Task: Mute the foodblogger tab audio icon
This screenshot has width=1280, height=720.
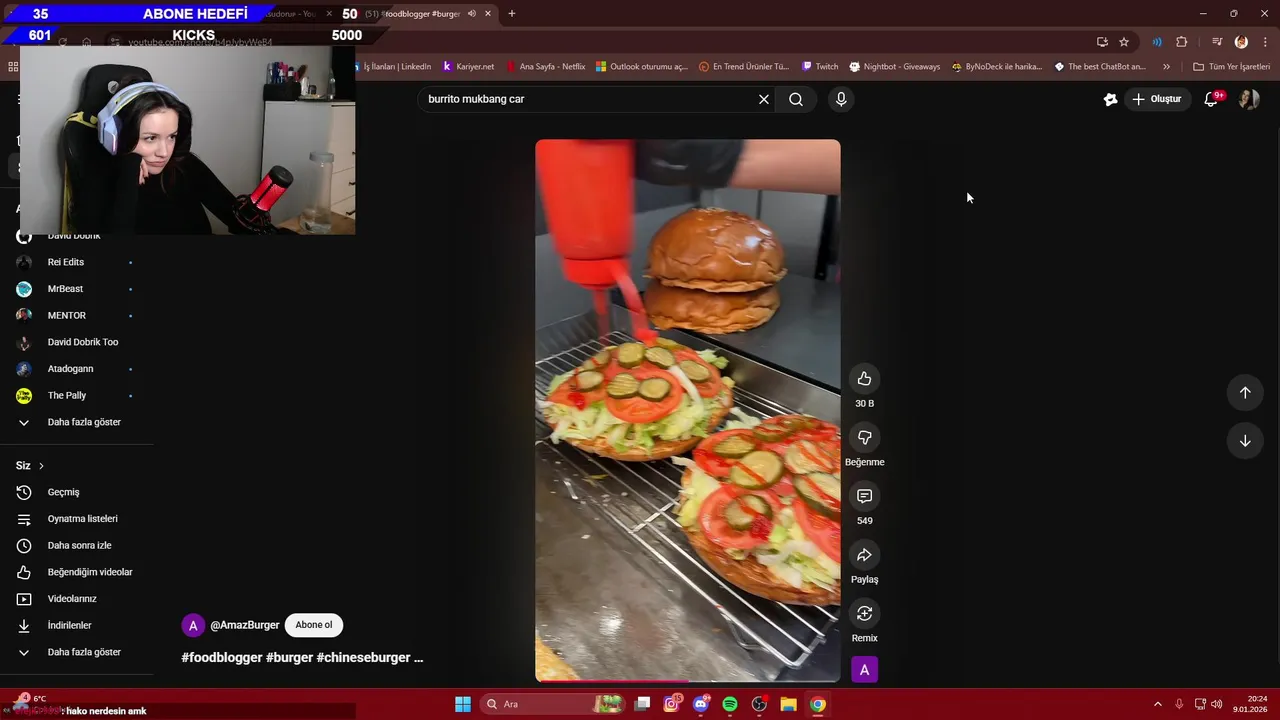Action: [471, 14]
